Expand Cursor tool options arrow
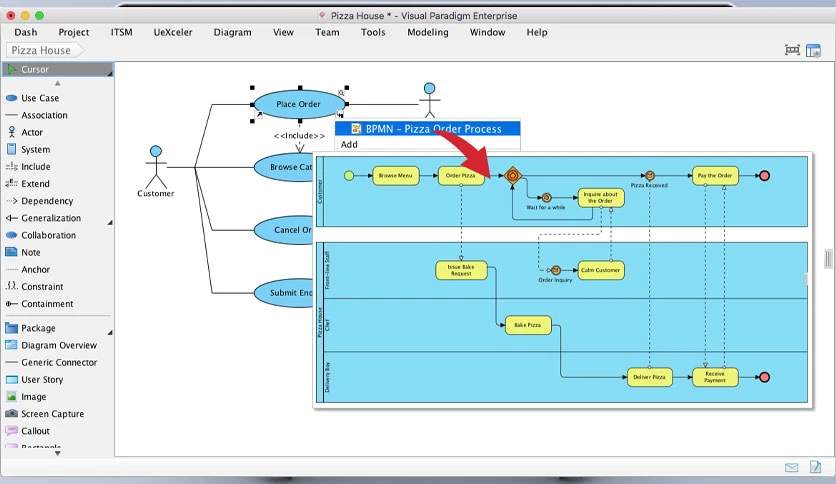The width and height of the screenshot is (836, 484). [x=110, y=74]
